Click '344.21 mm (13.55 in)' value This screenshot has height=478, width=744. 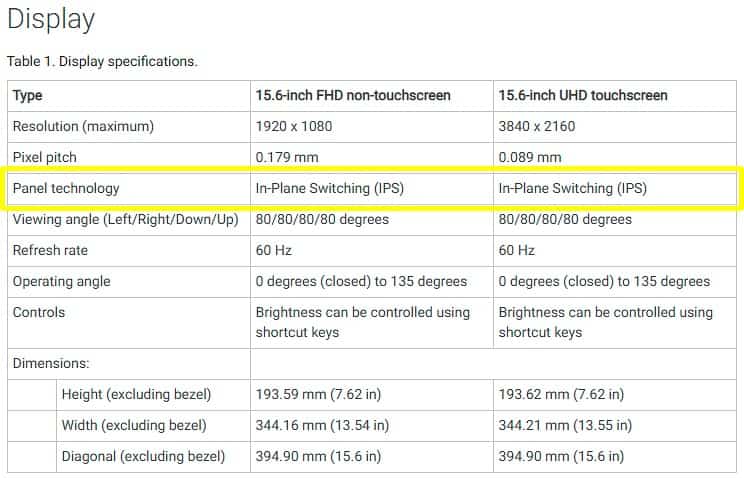click(x=565, y=425)
